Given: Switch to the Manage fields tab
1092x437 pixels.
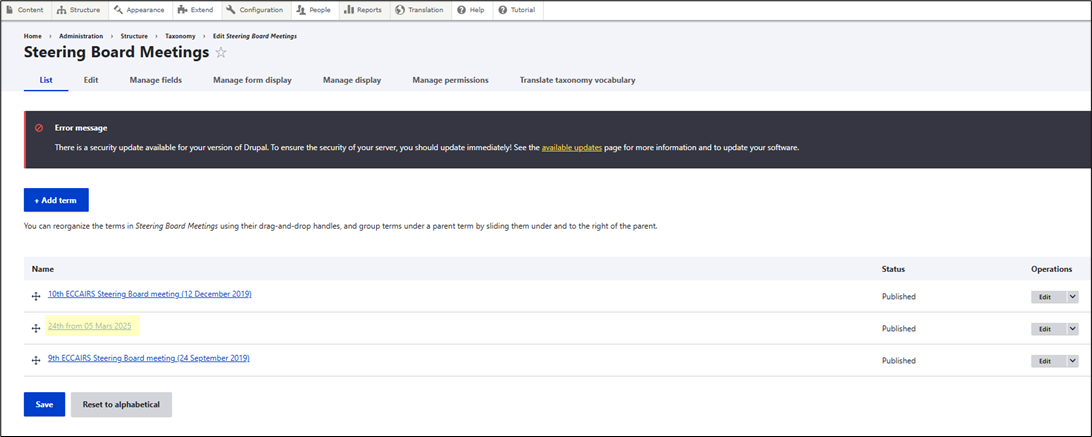Looking at the screenshot, I should point(155,80).
